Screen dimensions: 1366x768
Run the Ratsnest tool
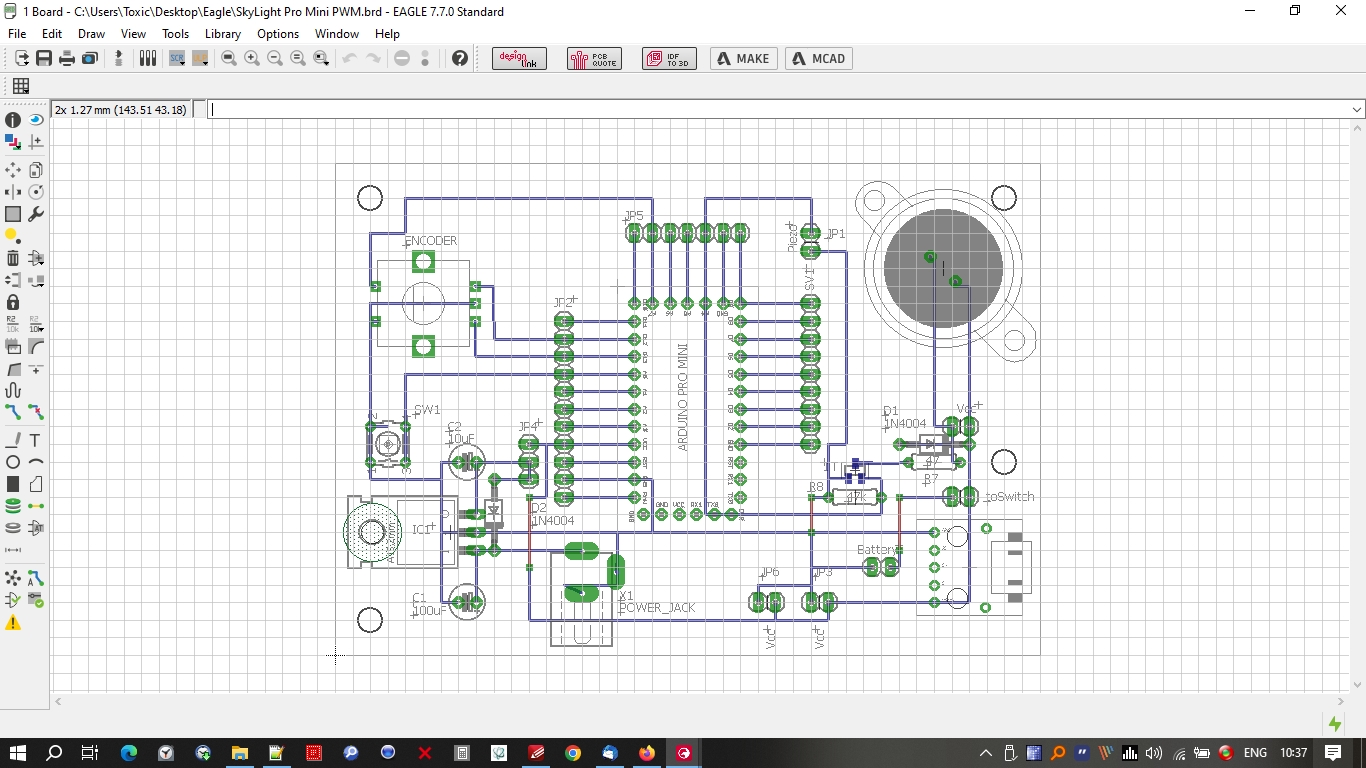click(13, 578)
